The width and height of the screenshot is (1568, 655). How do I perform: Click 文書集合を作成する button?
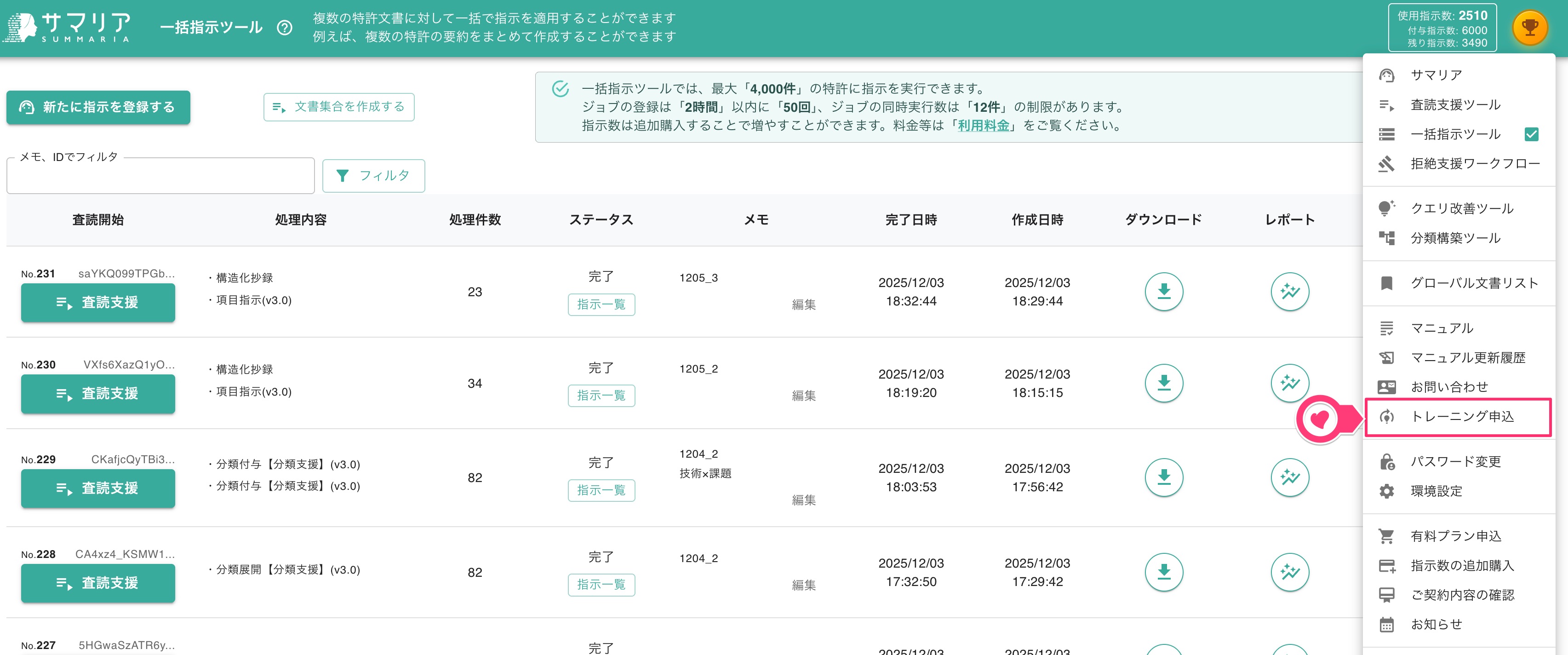338,107
